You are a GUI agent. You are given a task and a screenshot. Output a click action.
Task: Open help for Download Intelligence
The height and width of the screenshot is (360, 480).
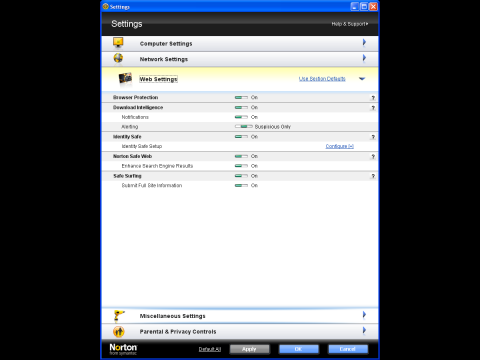(x=373, y=108)
